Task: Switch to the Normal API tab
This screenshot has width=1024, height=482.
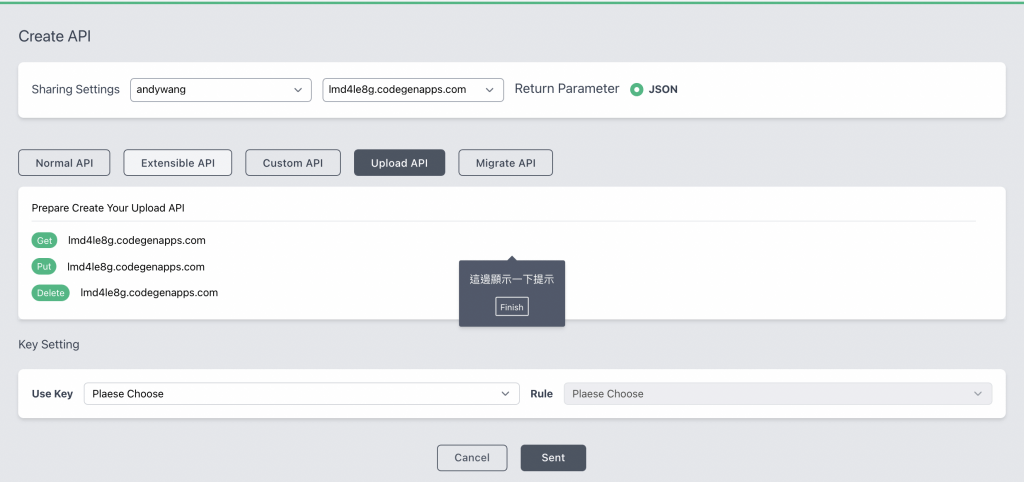Action: [x=64, y=163]
